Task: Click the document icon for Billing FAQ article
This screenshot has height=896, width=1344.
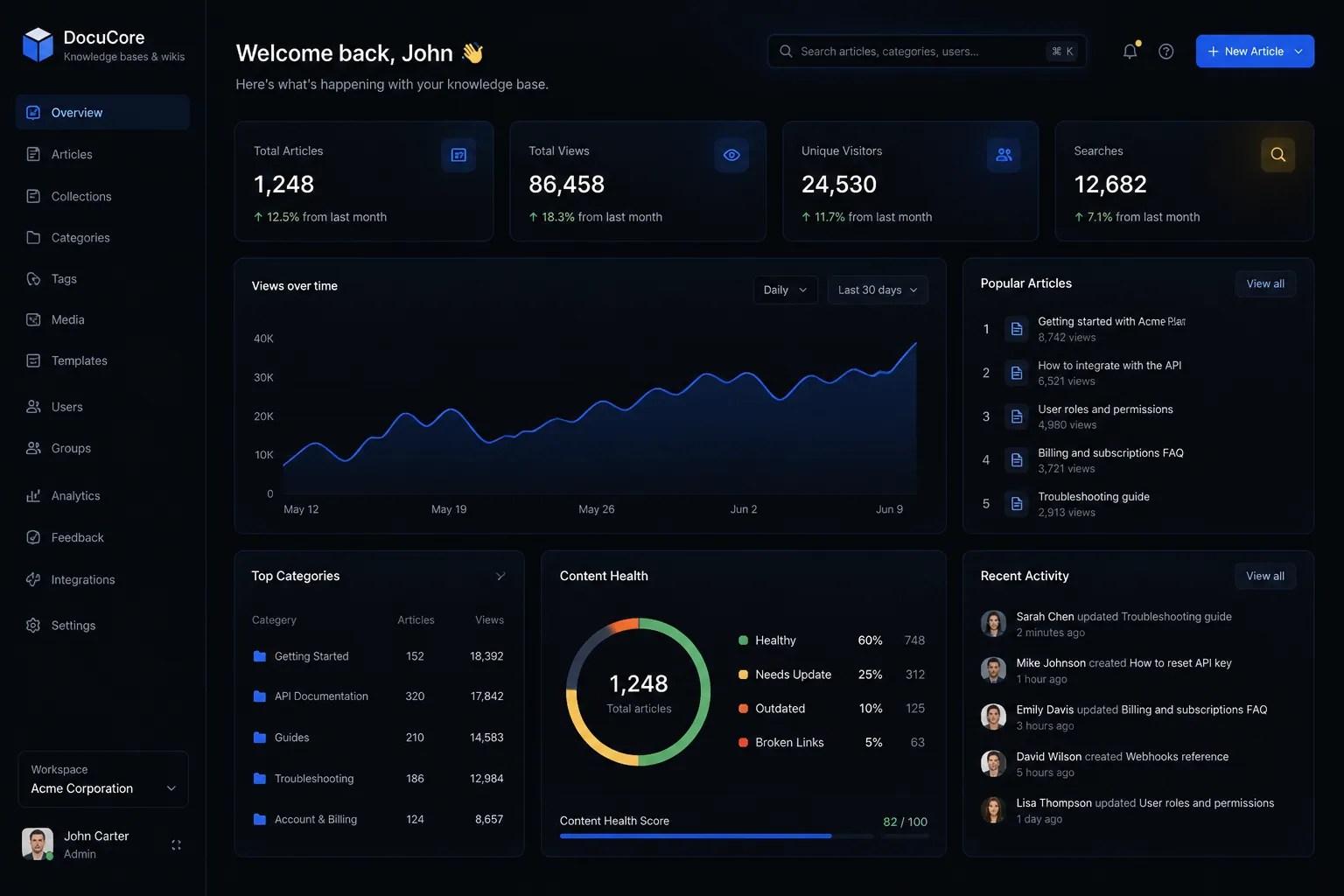Action: [1017, 460]
